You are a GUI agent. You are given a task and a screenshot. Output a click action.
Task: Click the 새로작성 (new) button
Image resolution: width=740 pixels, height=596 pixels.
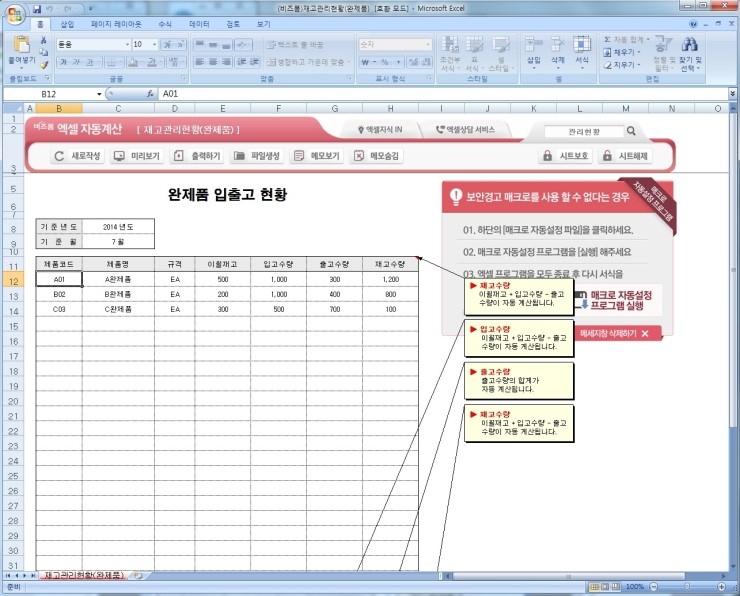coord(78,156)
